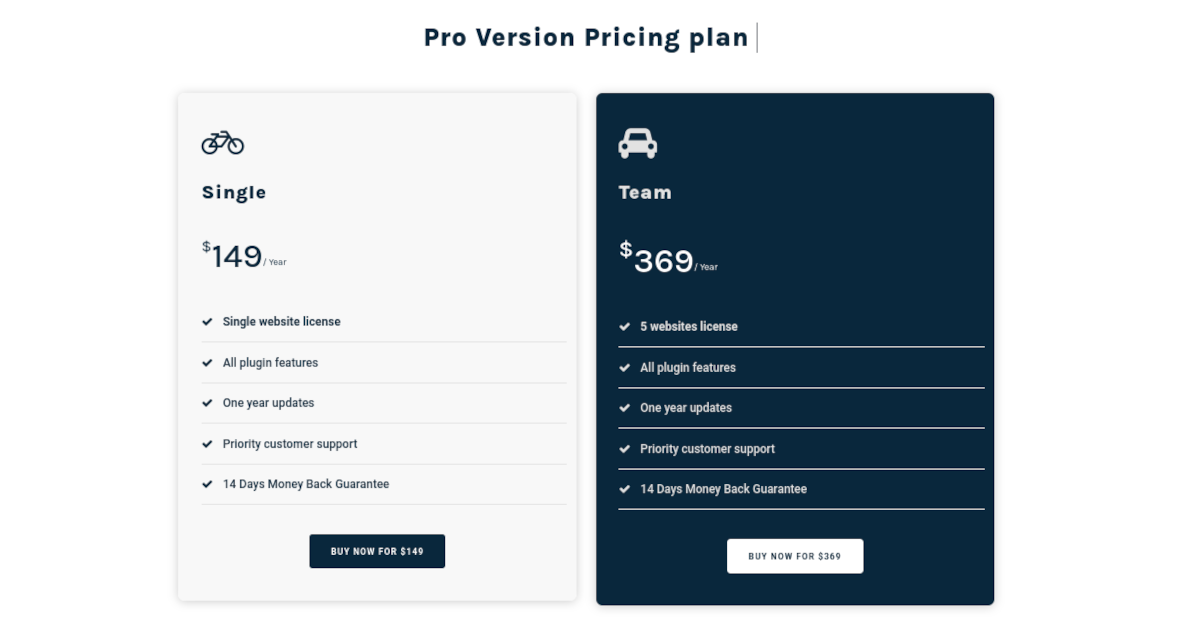Viewport: 1200px width, 631px height.
Task: Click Team plan's 14 Days Money Back Guarantee text
Action: (x=723, y=489)
